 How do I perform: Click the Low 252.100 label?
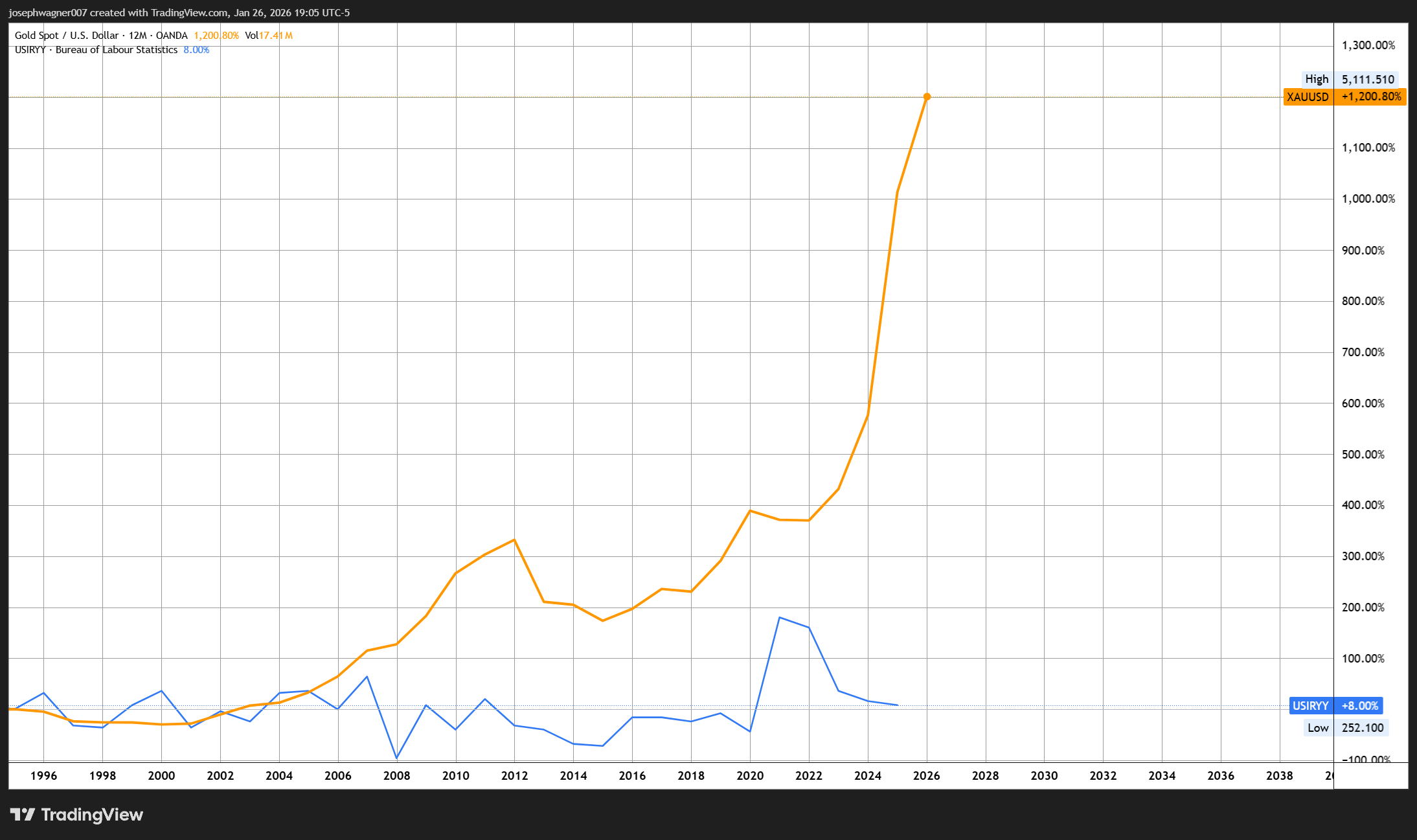pyautogui.click(x=1346, y=728)
